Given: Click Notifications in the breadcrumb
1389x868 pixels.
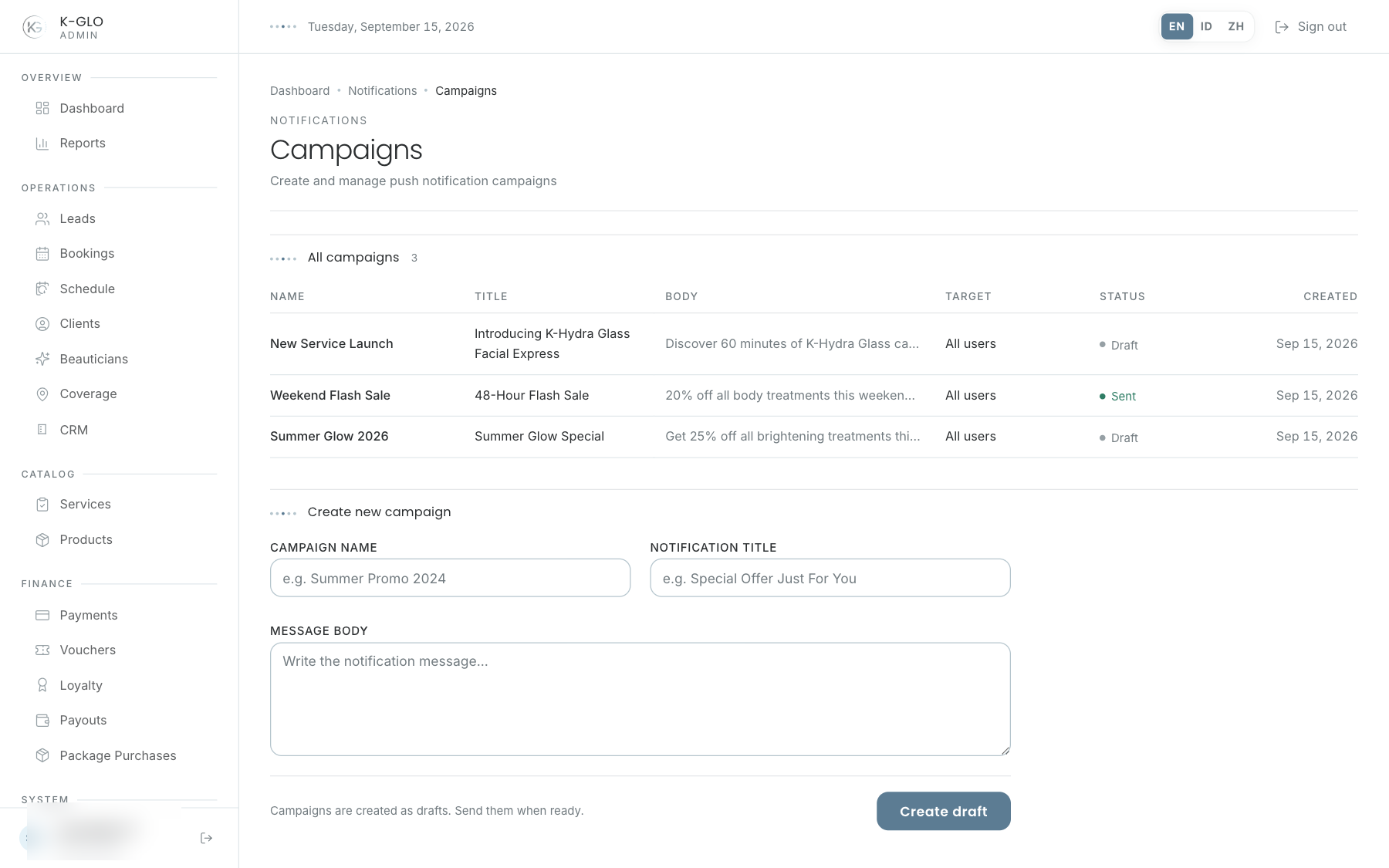Looking at the screenshot, I should tap(382, 91).
